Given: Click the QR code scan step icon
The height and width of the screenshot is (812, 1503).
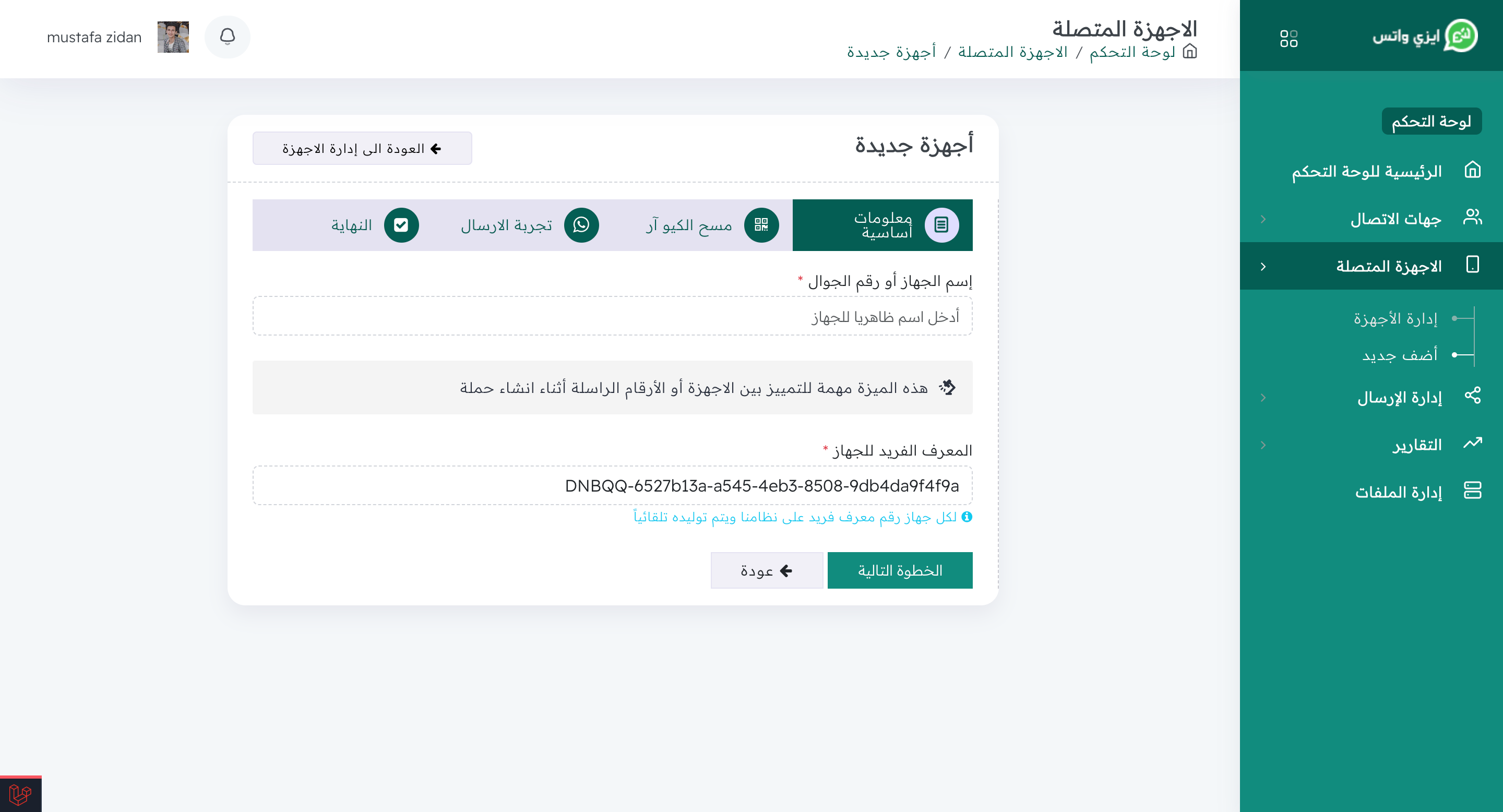Looking at the screenshot, I should 761,224.
